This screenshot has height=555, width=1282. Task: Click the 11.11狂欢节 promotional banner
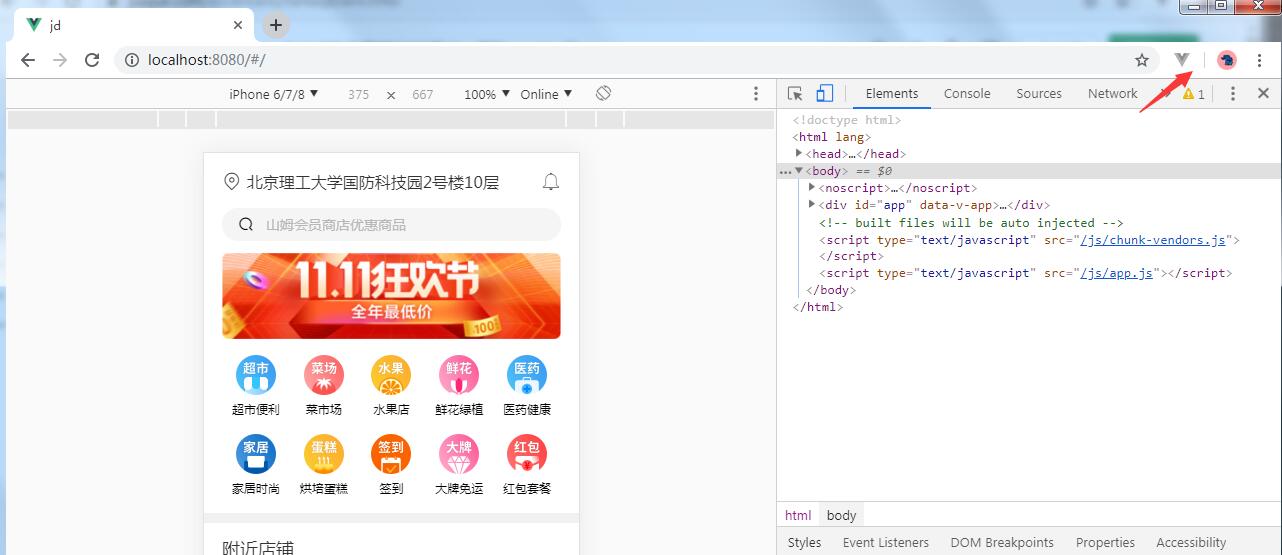coord(391,296)
